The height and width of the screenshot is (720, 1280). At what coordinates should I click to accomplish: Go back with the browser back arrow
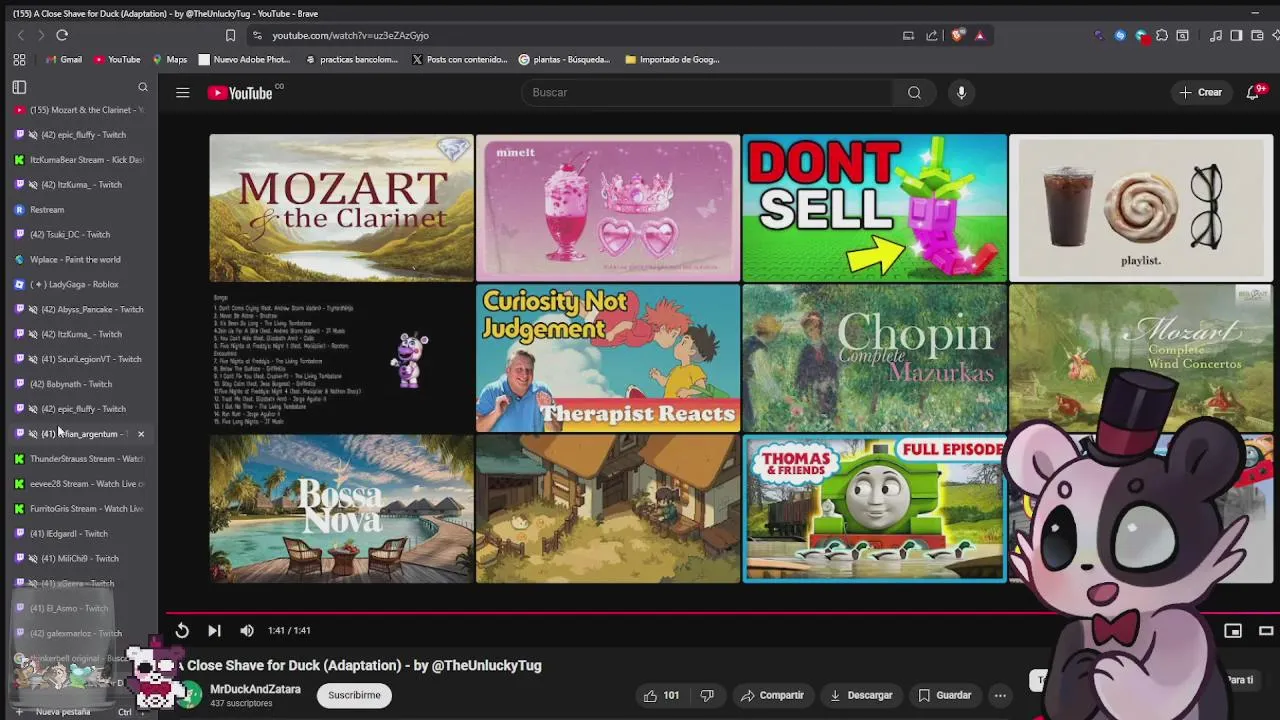20,35
